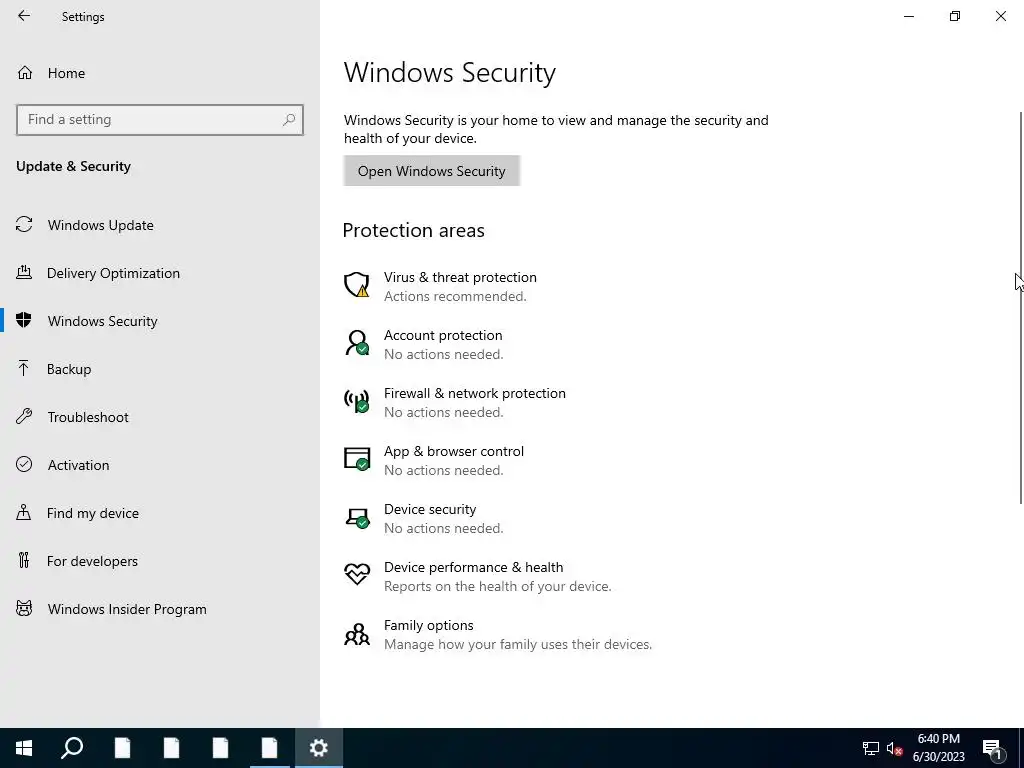Screen dimensions: 1024x768
Task: Open the network status tray icon
Action: 871,748
